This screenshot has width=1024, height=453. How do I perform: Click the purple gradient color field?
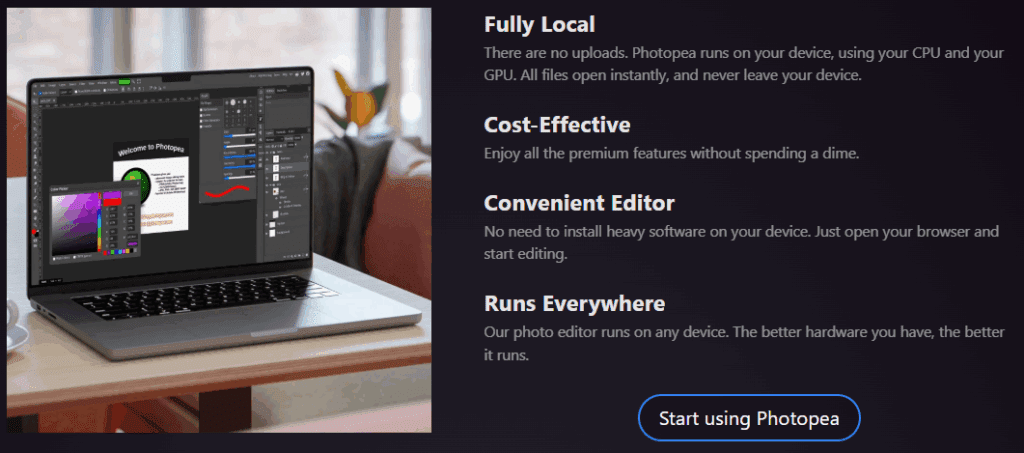point(74,225)
